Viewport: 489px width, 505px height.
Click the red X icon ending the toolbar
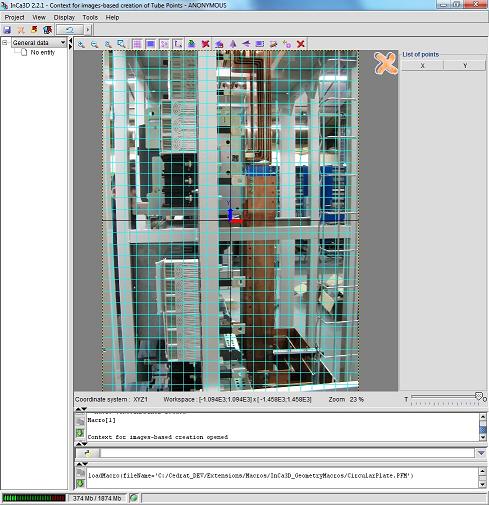click(301, 44)
